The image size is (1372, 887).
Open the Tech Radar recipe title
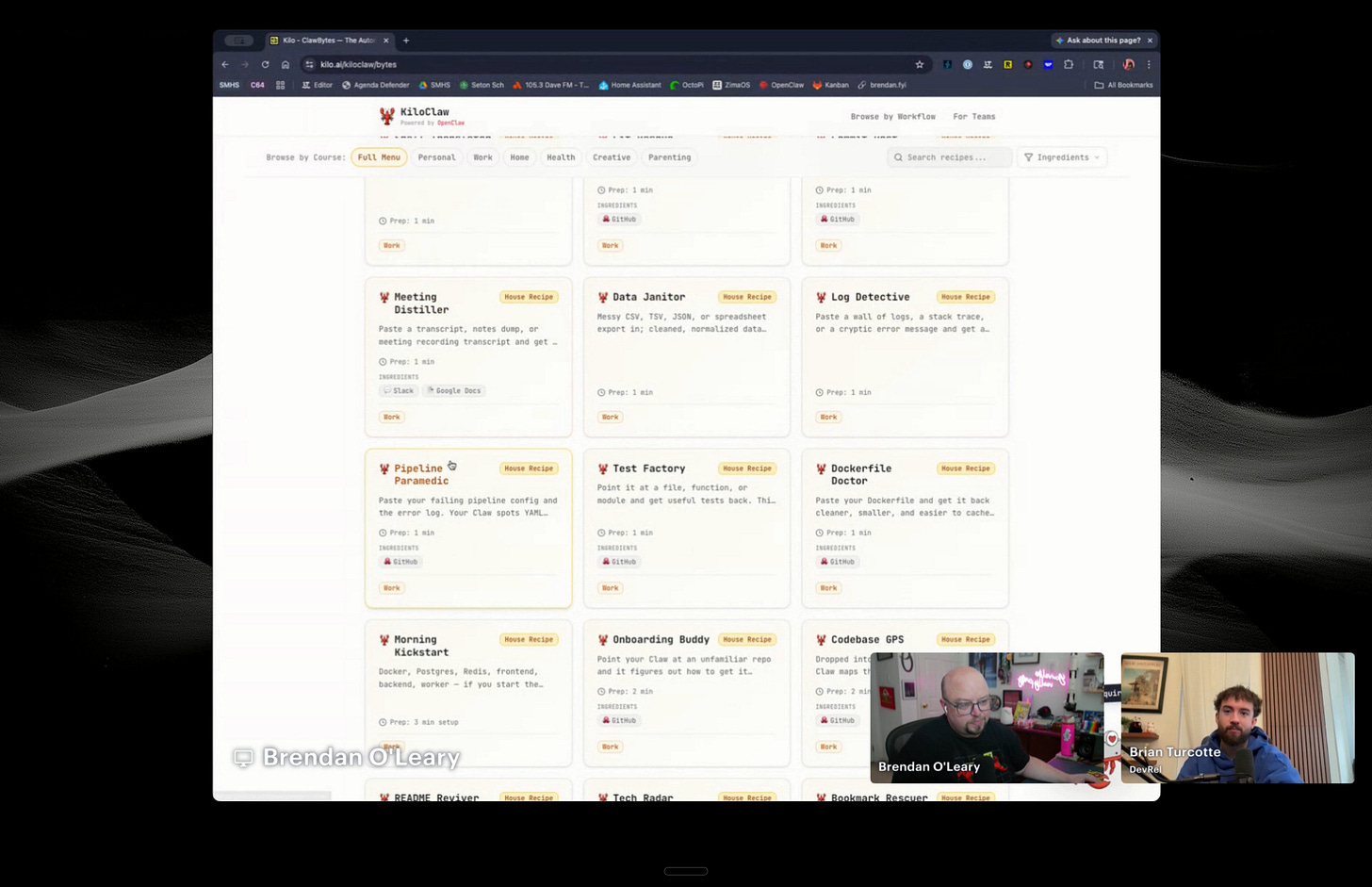tap(643, 797)
